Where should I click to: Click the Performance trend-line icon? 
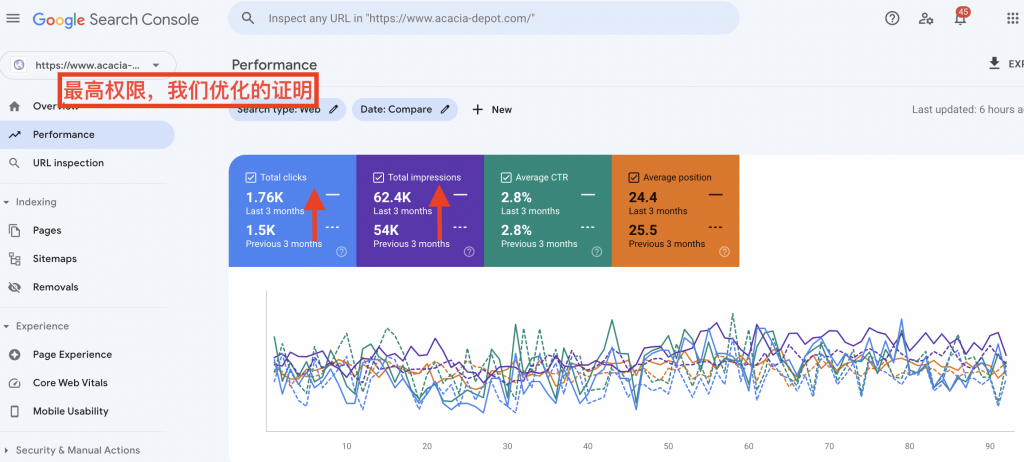point(14,135)
